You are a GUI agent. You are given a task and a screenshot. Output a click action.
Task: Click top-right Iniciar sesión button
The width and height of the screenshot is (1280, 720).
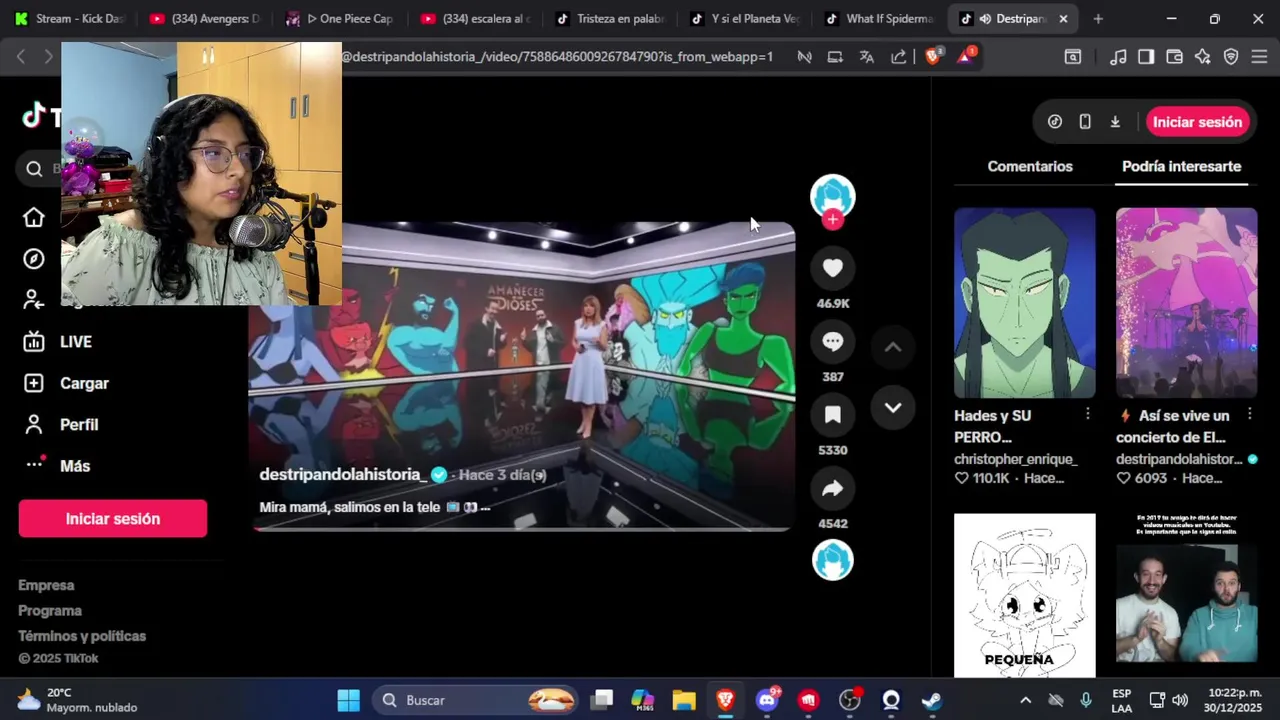point(1197,122)
